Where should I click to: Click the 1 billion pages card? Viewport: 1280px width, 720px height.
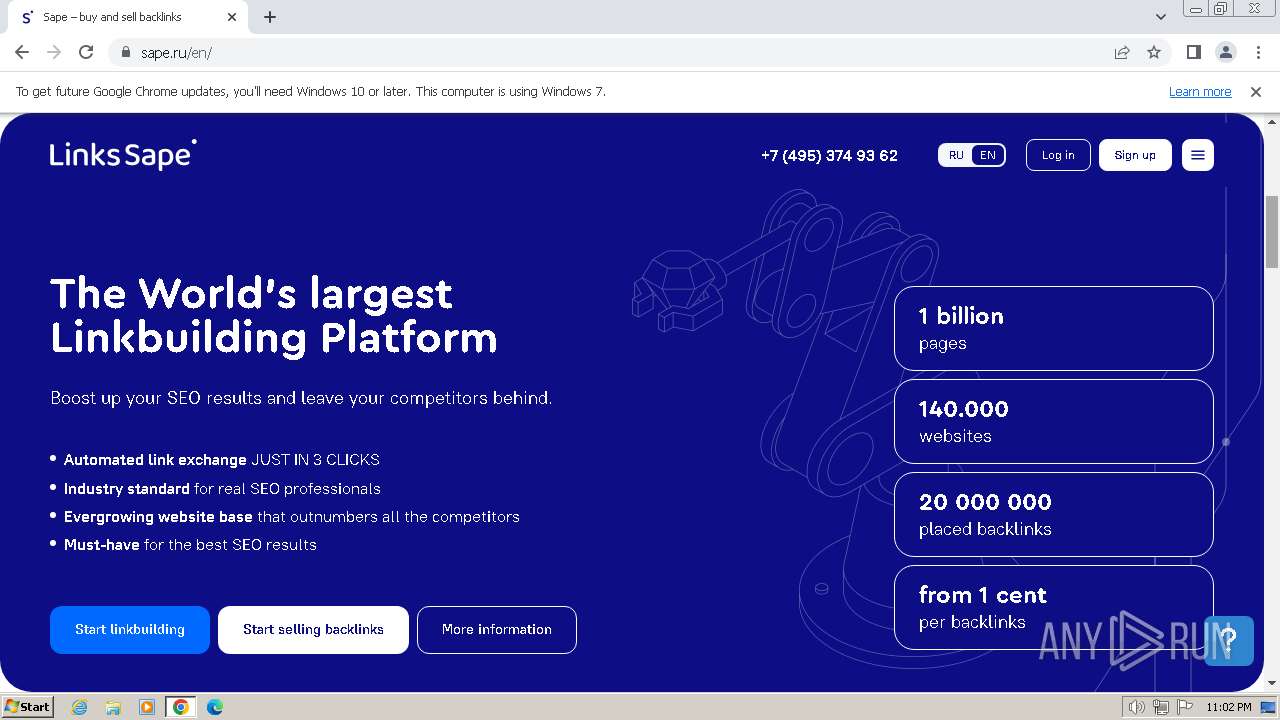1054,329
